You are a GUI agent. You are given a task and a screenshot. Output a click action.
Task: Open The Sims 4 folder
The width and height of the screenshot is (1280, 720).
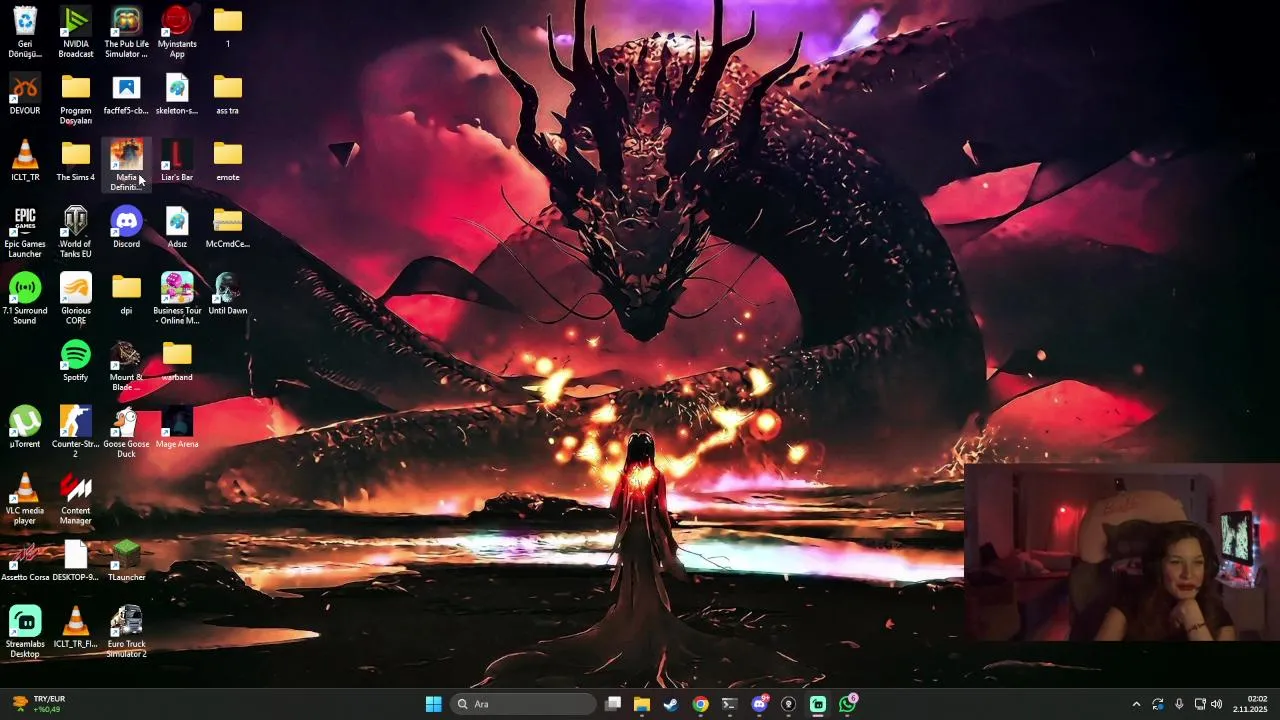(x=76, y=160)
